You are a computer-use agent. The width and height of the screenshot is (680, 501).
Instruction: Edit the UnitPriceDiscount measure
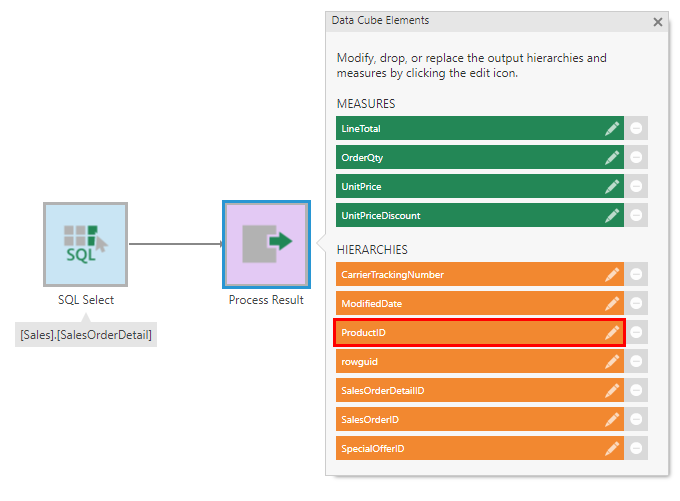(612, 216)
